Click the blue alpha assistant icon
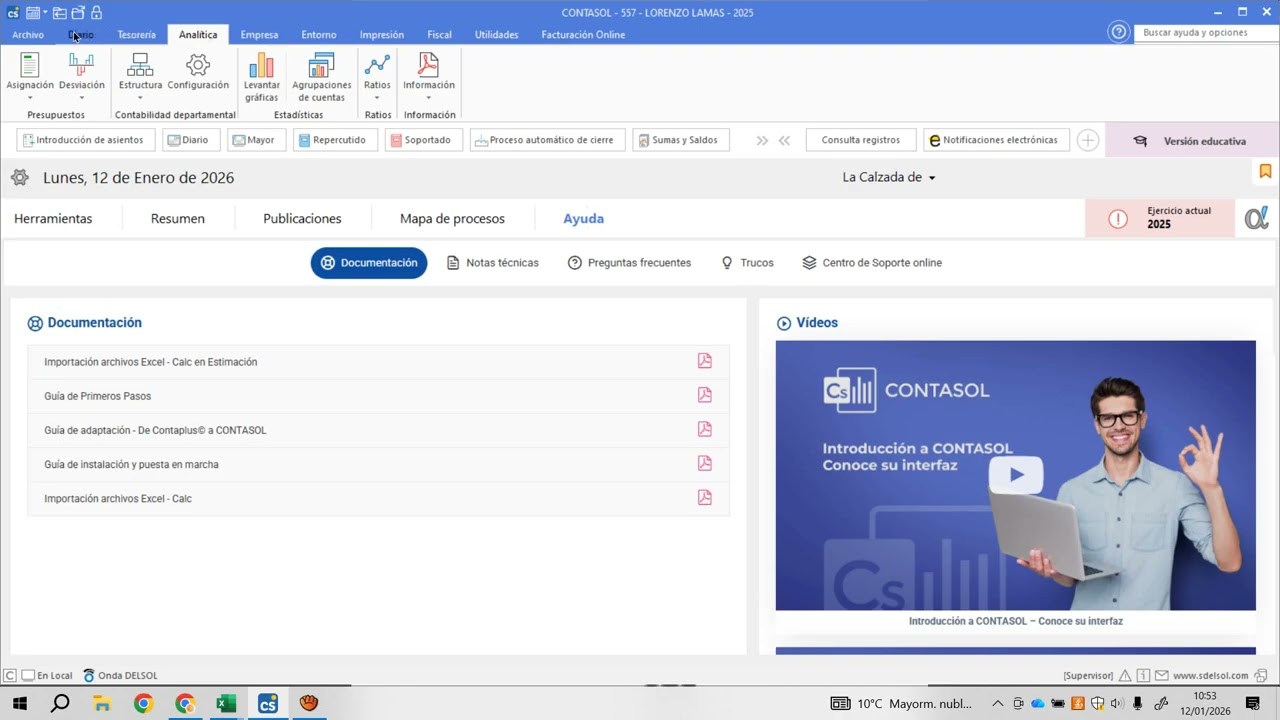Viewport: 1280px width, 720px height. [1256, 218]
